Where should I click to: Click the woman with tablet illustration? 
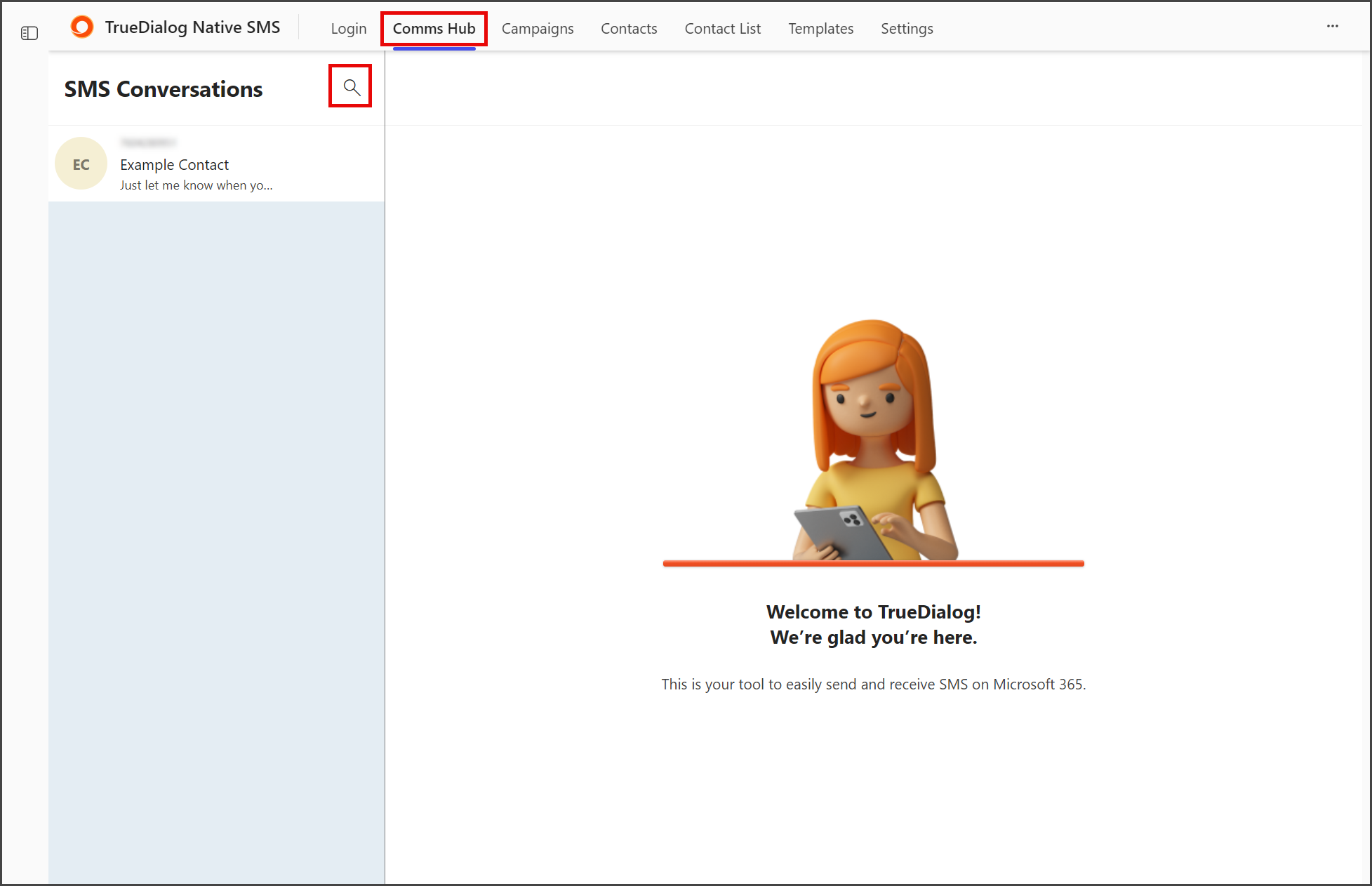point(874,441)
